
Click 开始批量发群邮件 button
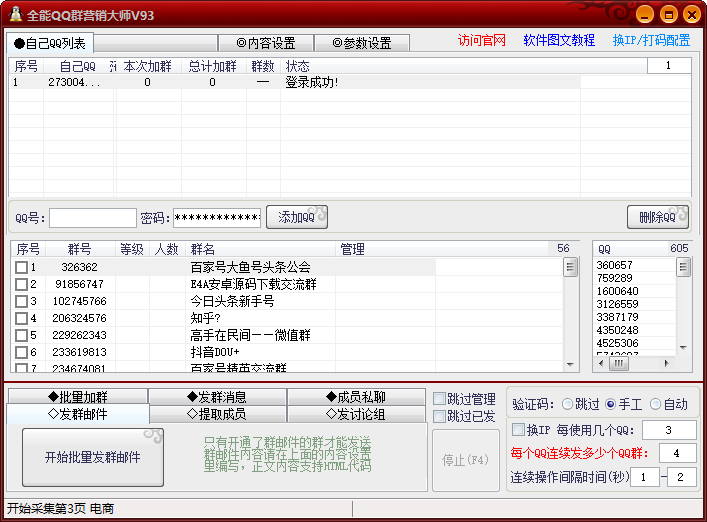click(93, 458)
